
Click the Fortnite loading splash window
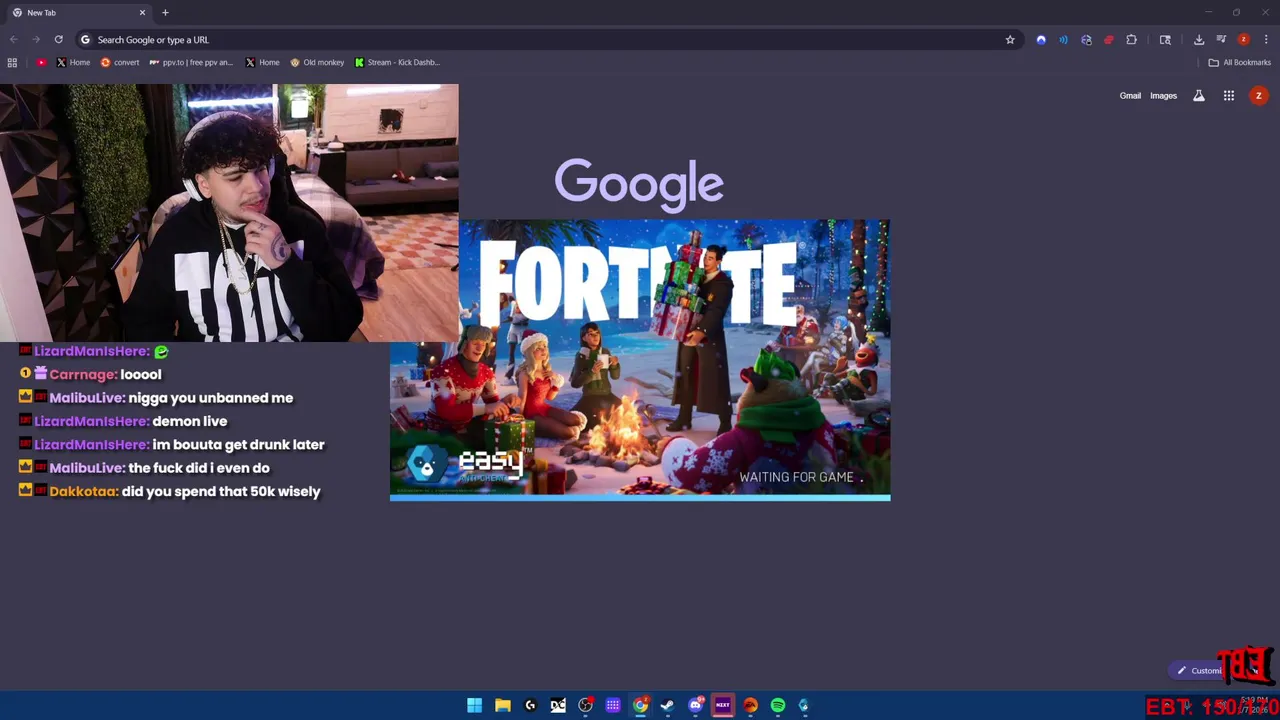pyautogui.click(x=640, y=360)
